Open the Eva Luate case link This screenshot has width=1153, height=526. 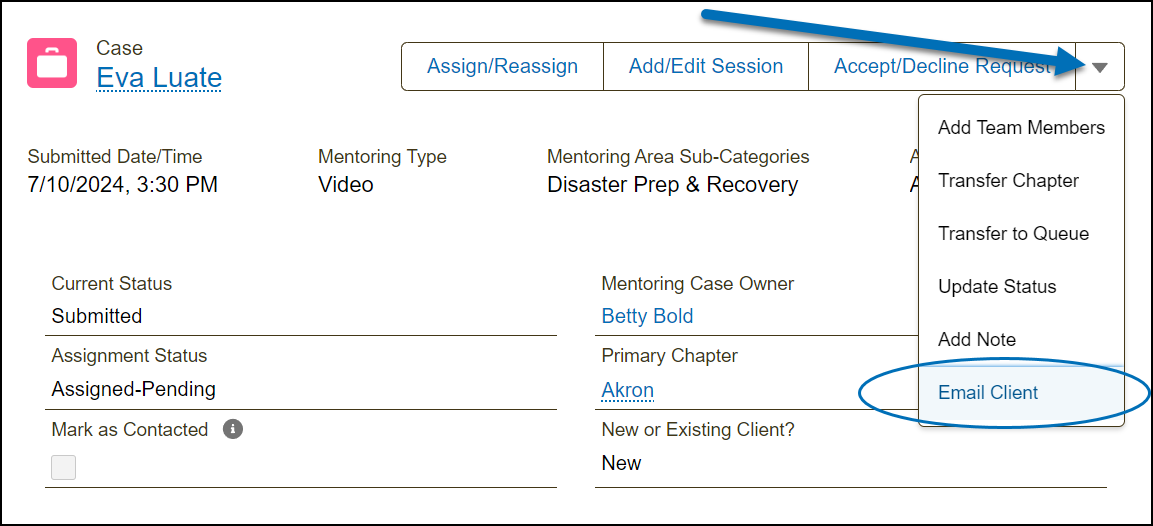[159, 77]
